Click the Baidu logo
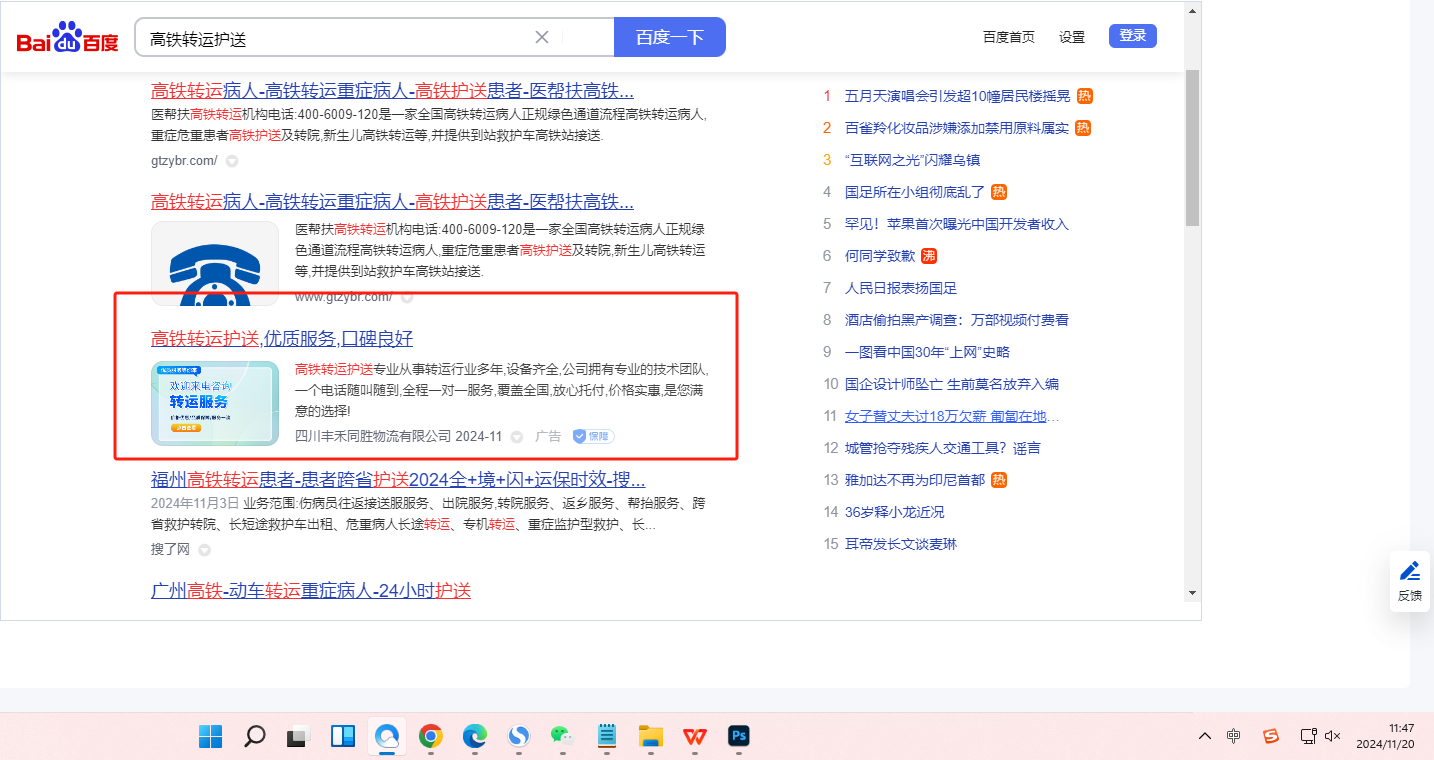Image resolution: width=1434 pixels, height=760 pixels. click(67, 38)
